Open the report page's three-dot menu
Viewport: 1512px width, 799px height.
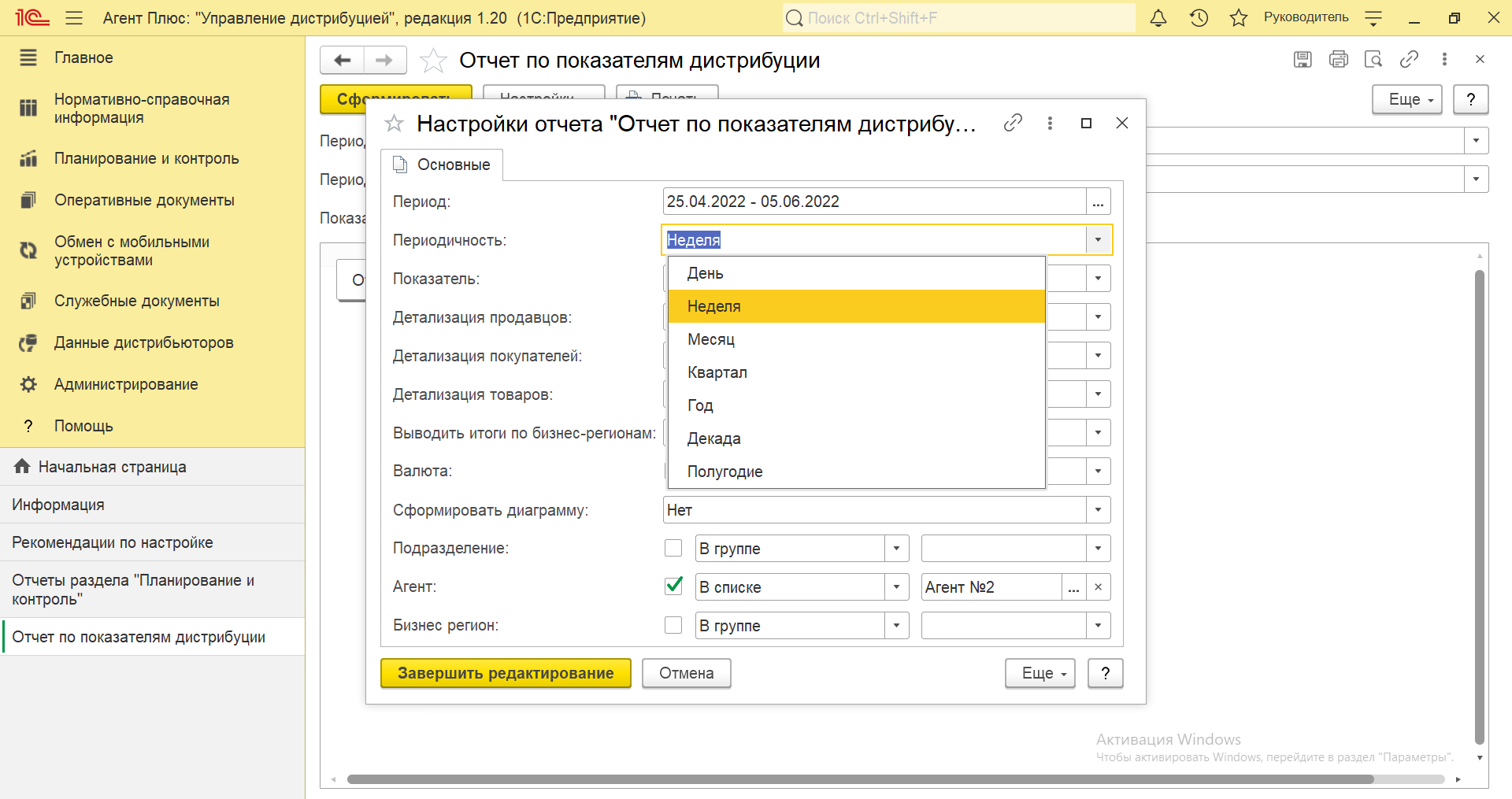click(1444, 59)
